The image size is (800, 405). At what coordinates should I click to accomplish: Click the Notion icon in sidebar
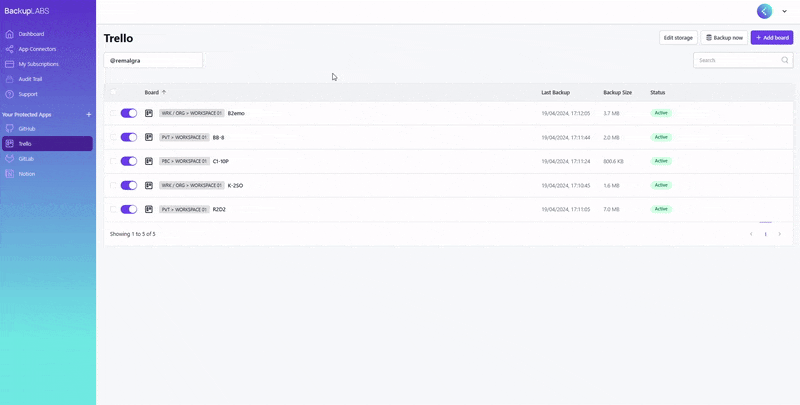coord(9,174)
